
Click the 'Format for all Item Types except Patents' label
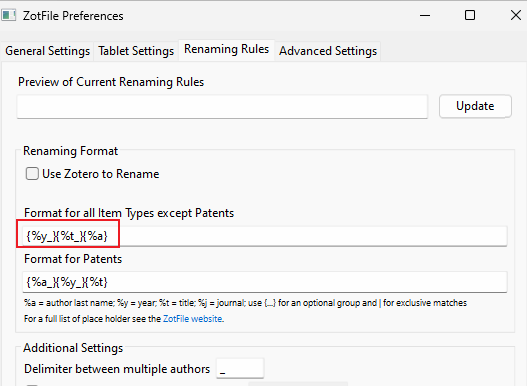129,213
